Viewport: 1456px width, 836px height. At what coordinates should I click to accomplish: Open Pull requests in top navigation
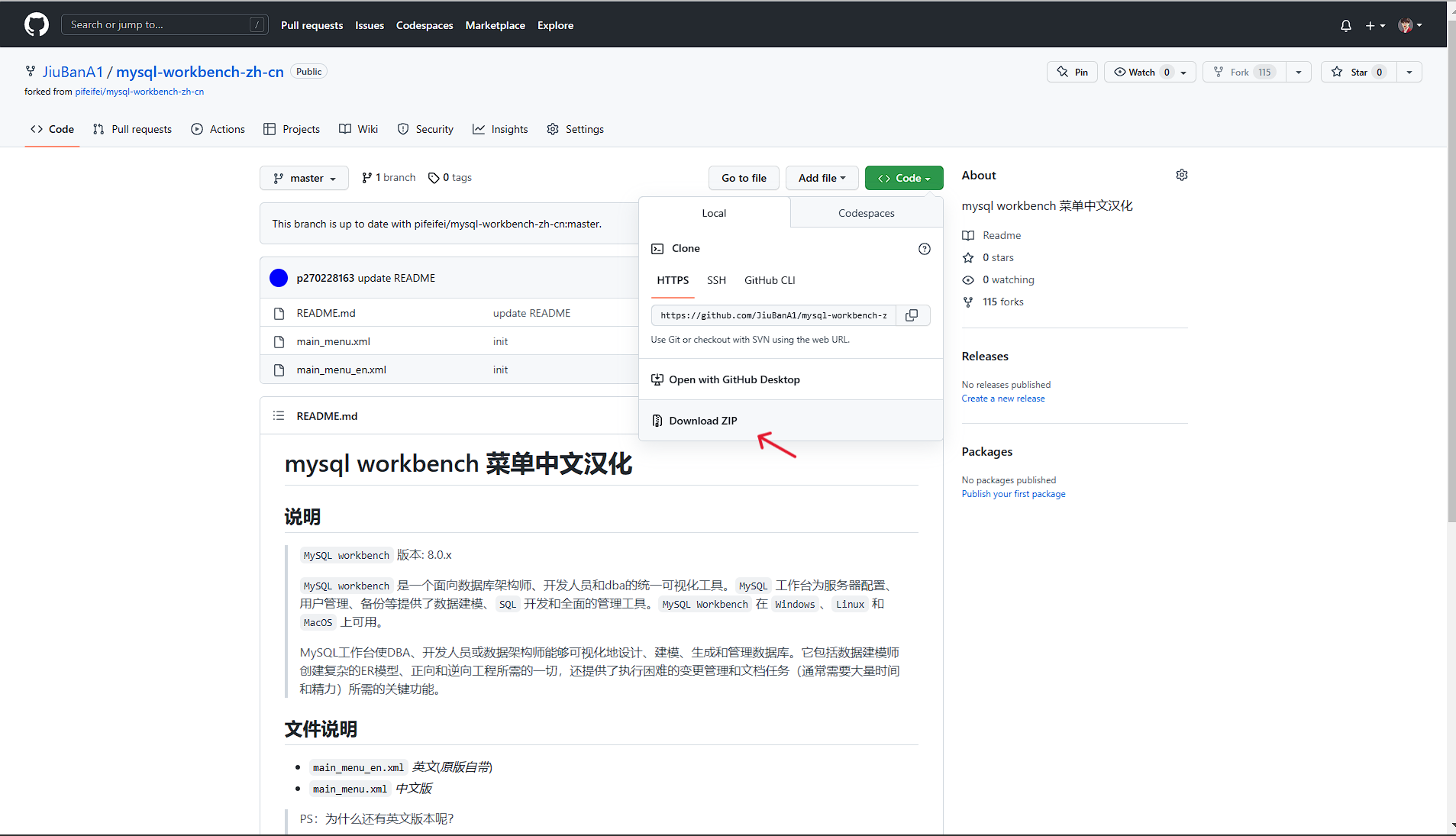point(312,25)
